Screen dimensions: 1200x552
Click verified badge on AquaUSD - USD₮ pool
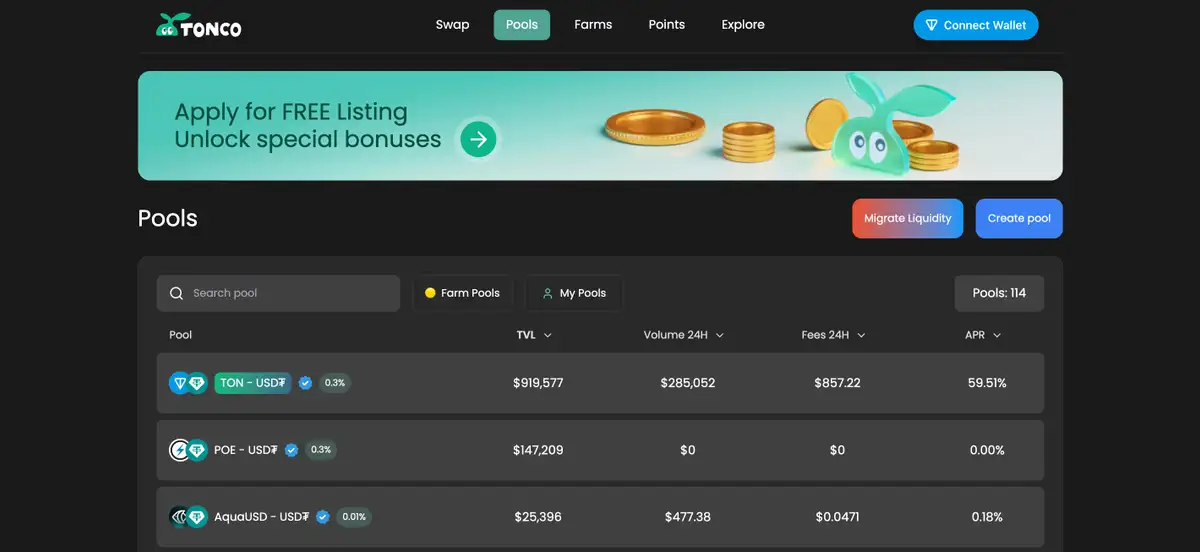point(323,517)
